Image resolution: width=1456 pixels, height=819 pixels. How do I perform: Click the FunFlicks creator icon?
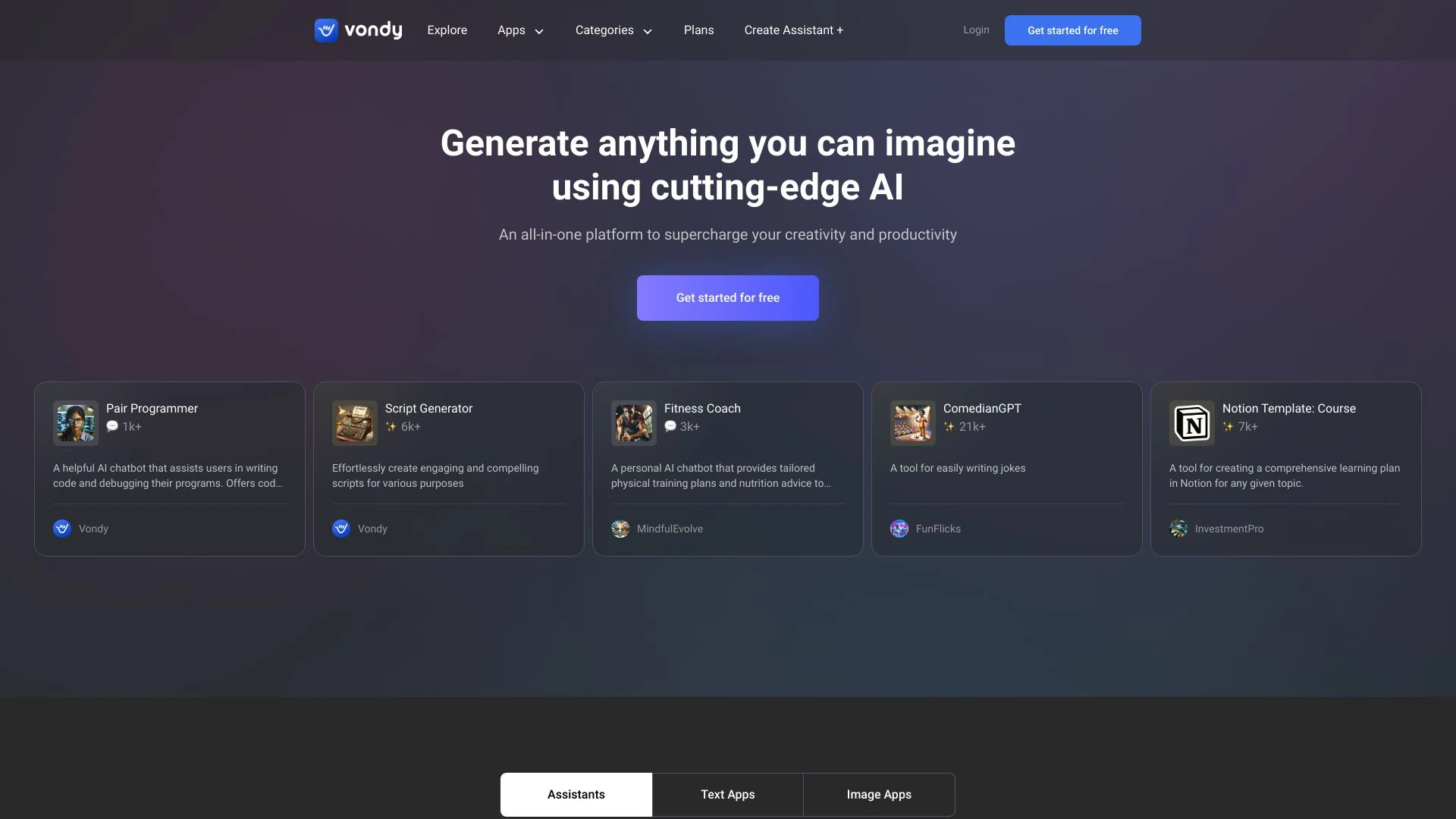899,528
